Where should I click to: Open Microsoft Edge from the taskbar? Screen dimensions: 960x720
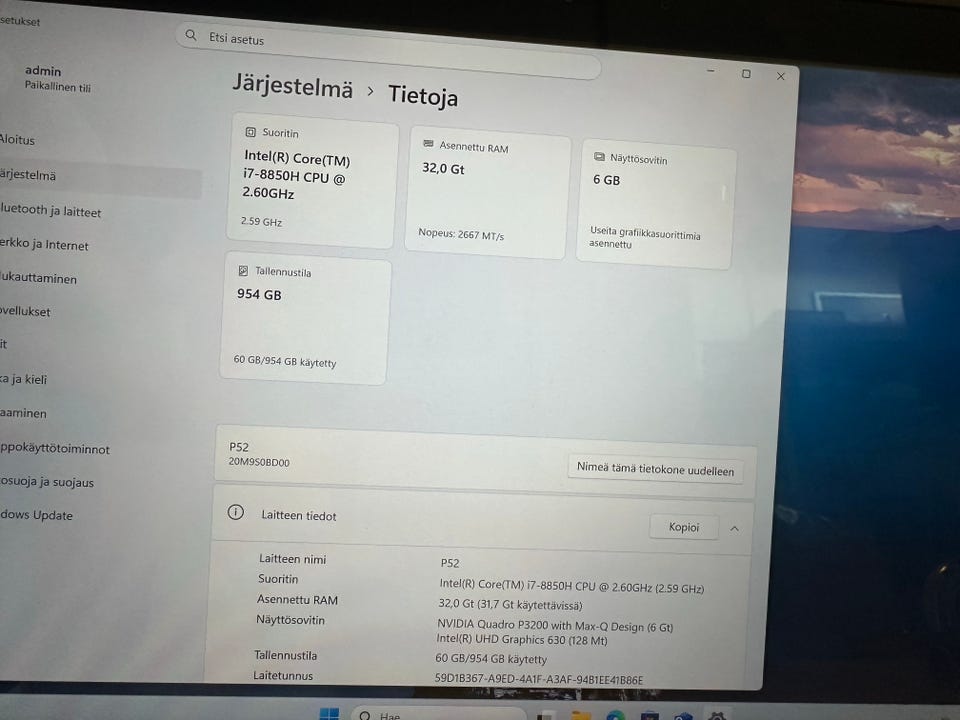(615, 716)
